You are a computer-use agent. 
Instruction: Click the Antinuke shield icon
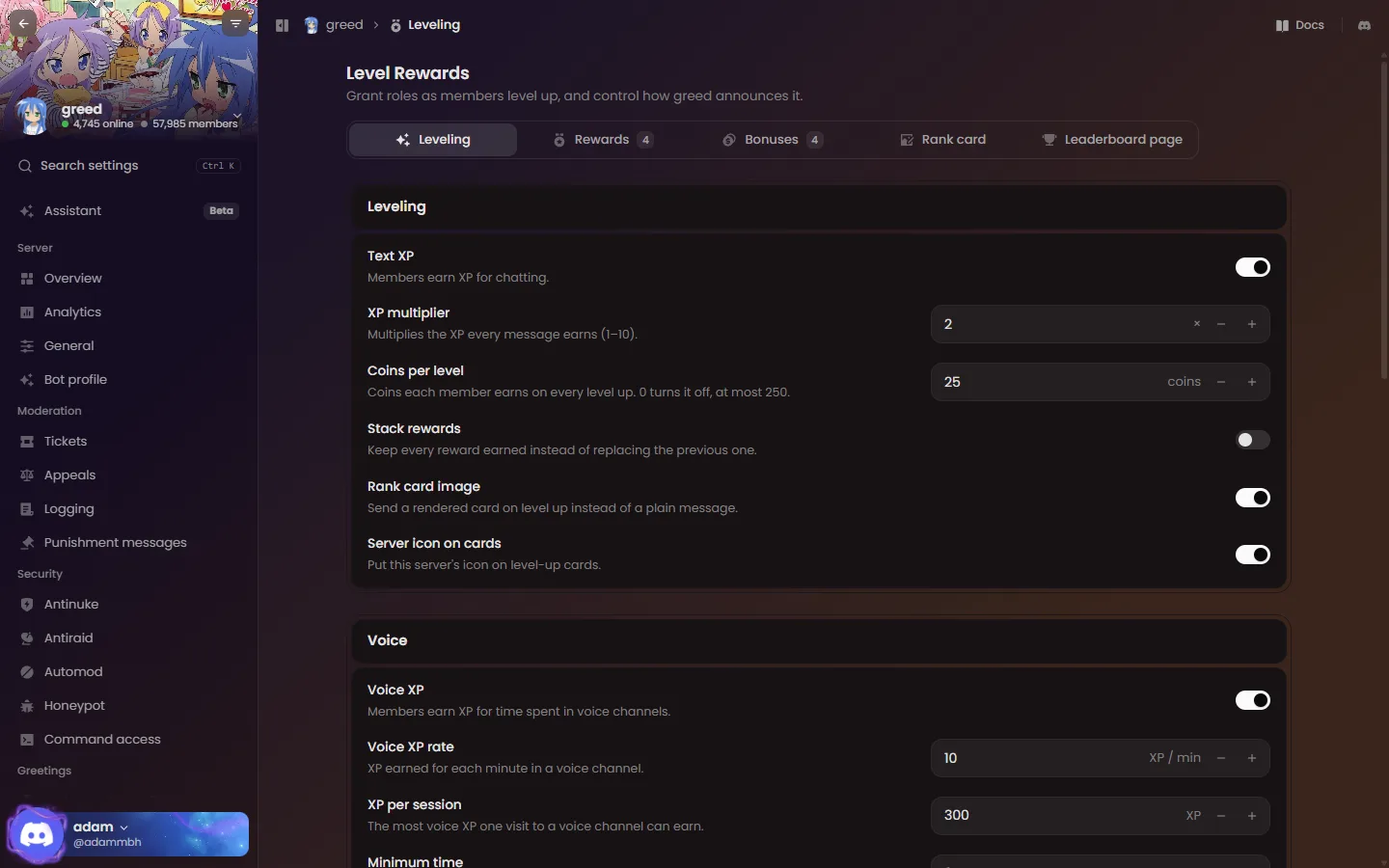click(27, 605)
